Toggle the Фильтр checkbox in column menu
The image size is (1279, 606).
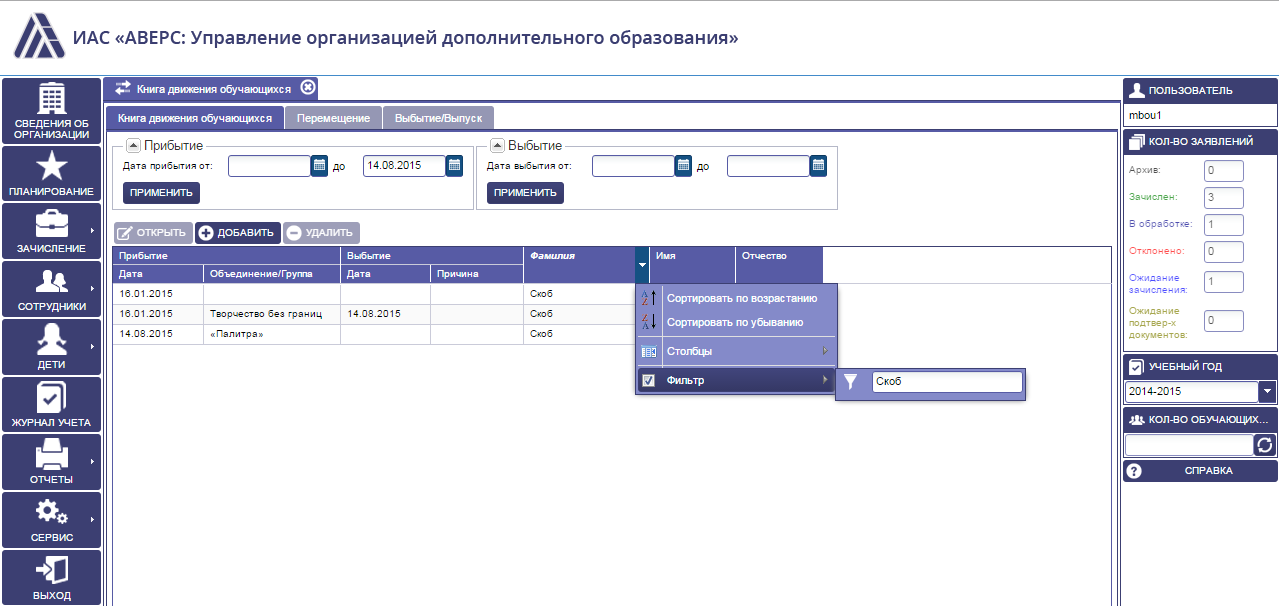pyautogui.click(x=648, y=380)
